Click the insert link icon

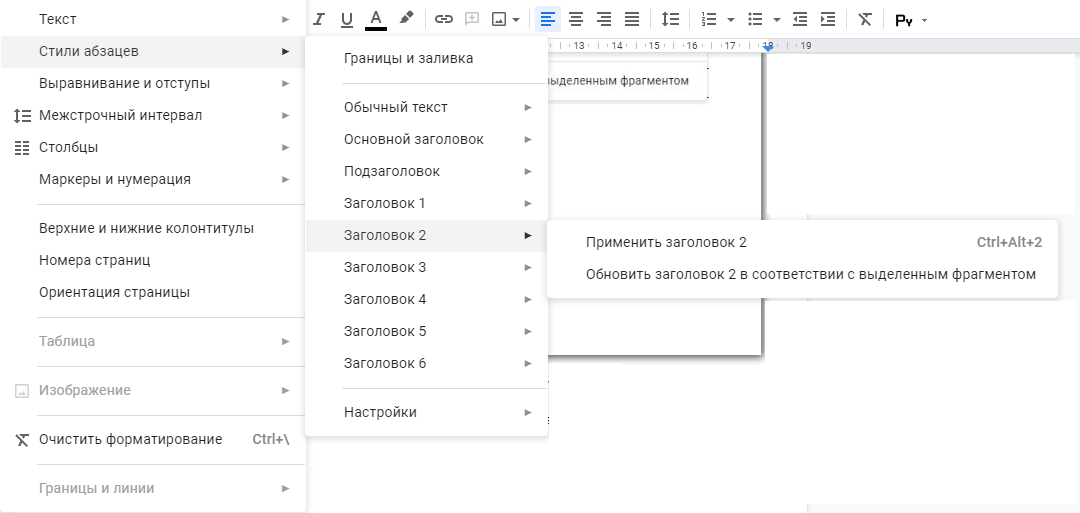[x=443, y=19]
